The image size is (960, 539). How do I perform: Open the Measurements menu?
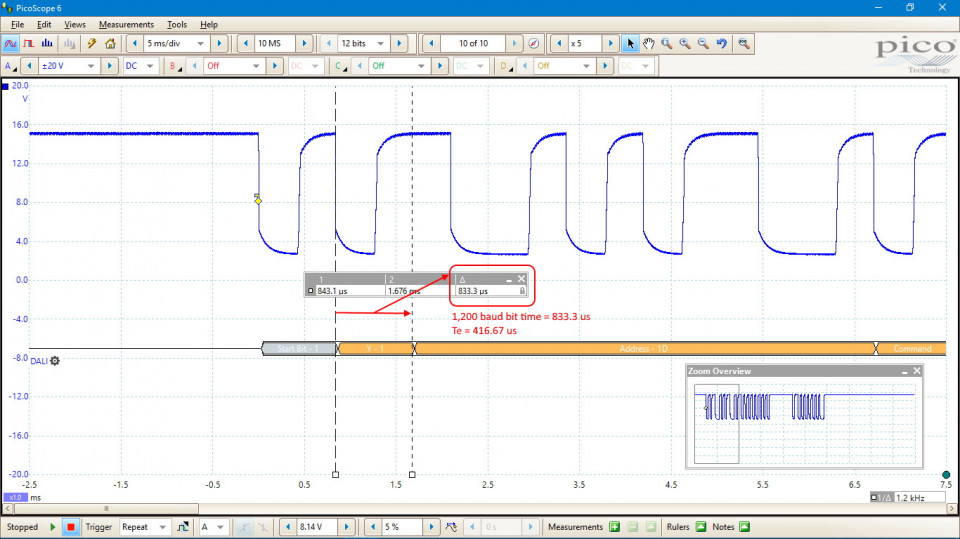126,24
